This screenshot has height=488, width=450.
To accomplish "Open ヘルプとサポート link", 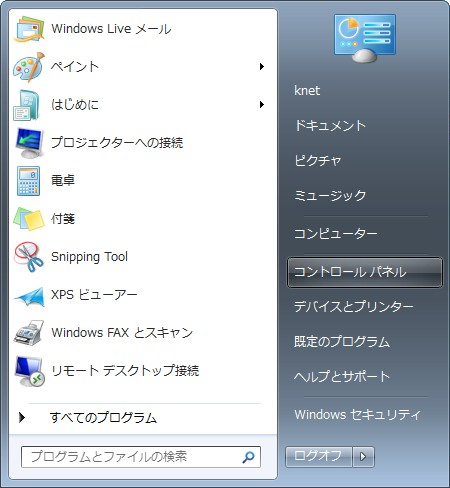I will coord(342,376).
